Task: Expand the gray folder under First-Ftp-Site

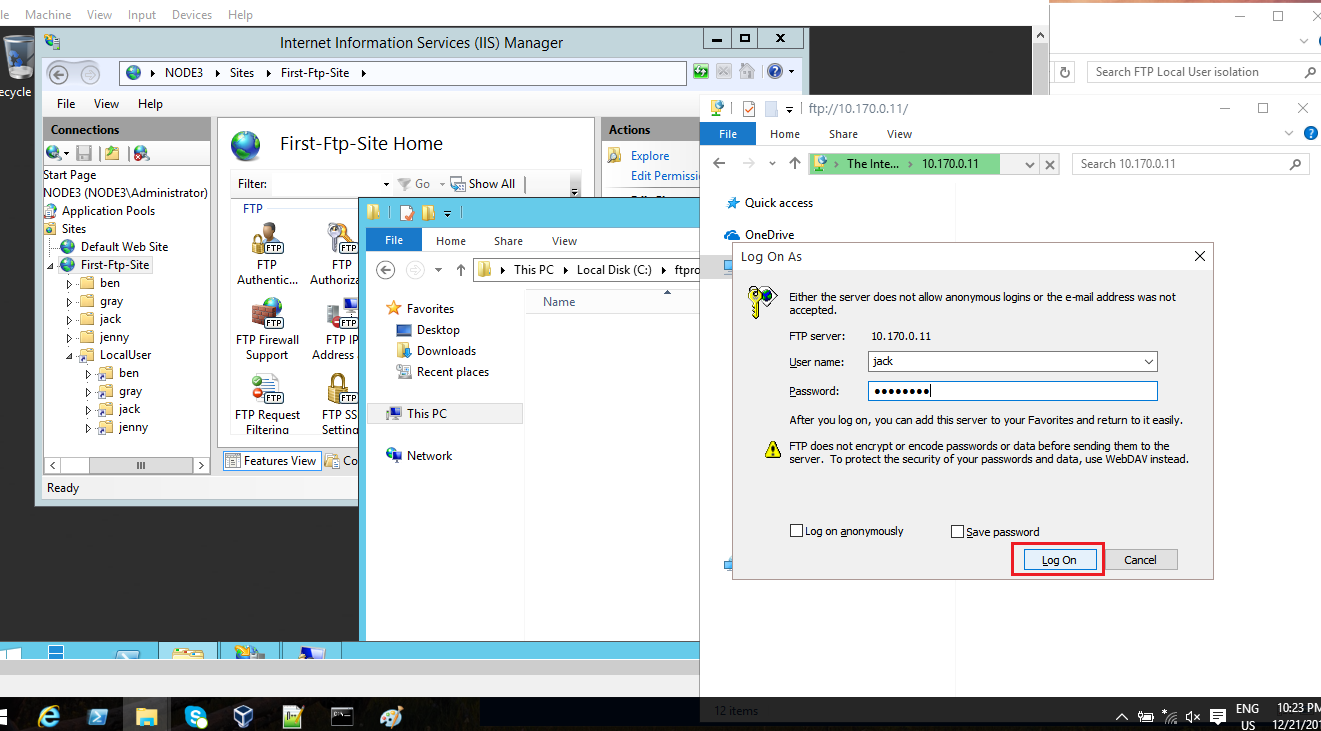Action: pyautogui.click(x=70, y=302)
